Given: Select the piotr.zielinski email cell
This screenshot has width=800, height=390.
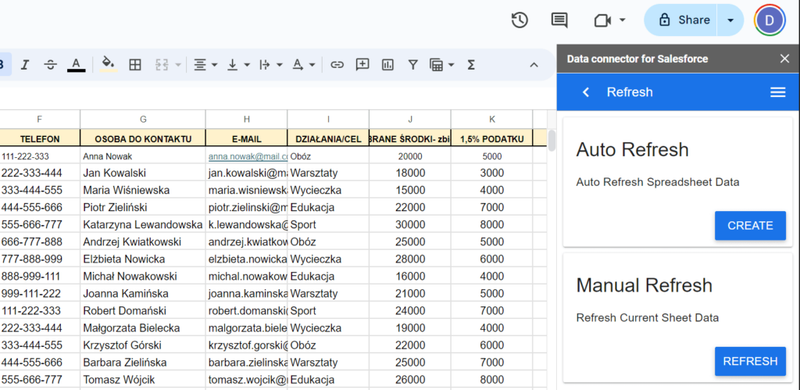Looking at the screenshot, I should pos(246,207).
